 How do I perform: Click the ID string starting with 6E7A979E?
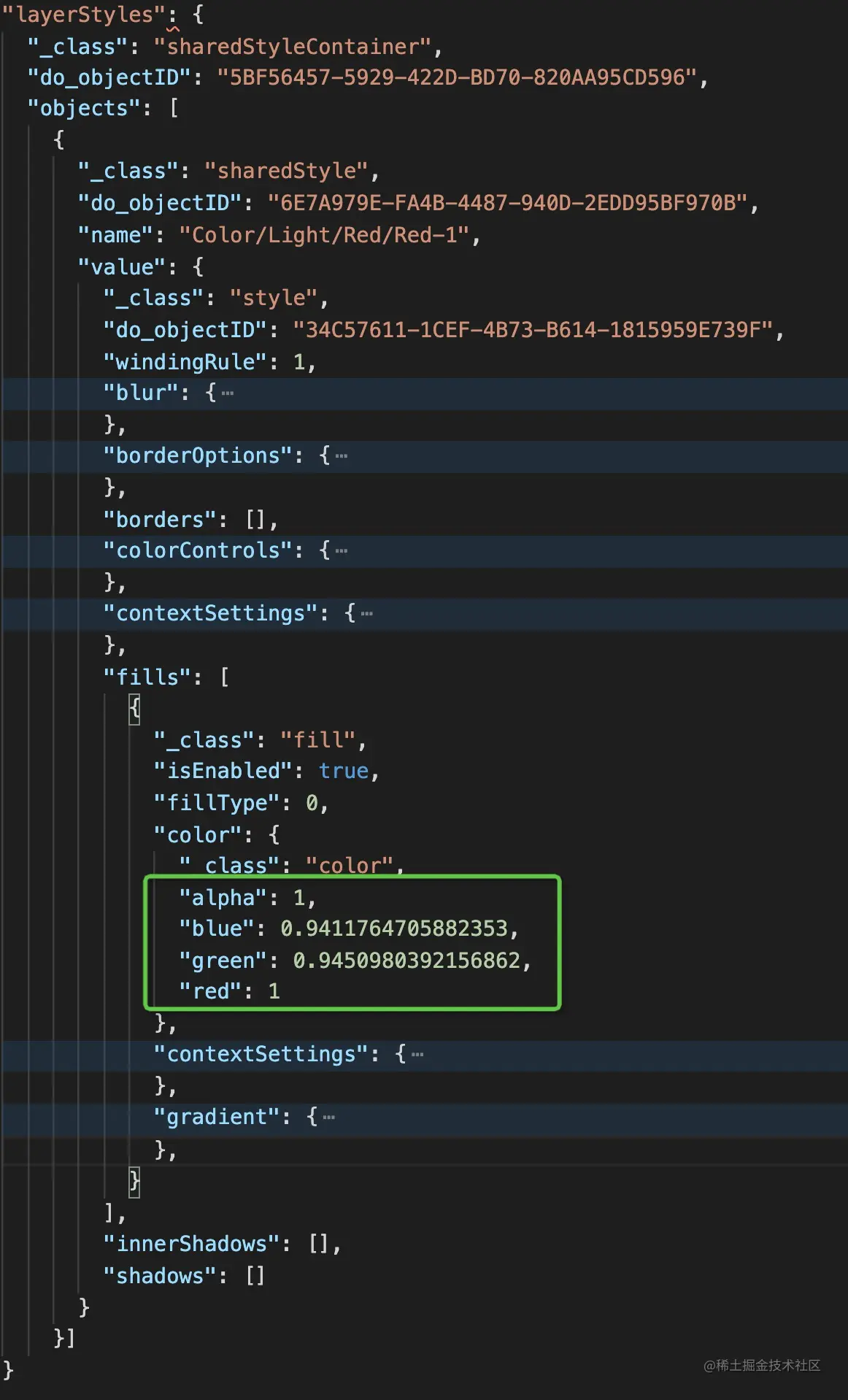click(508, 203)
